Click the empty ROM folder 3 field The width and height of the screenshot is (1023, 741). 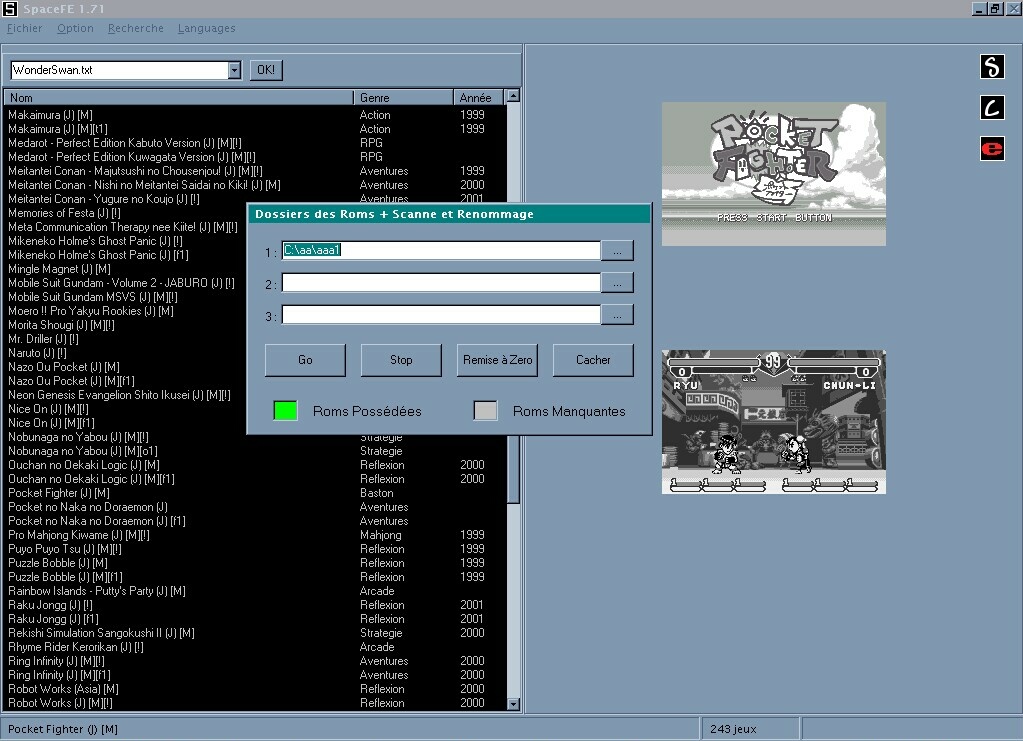[x=441, y=315]
